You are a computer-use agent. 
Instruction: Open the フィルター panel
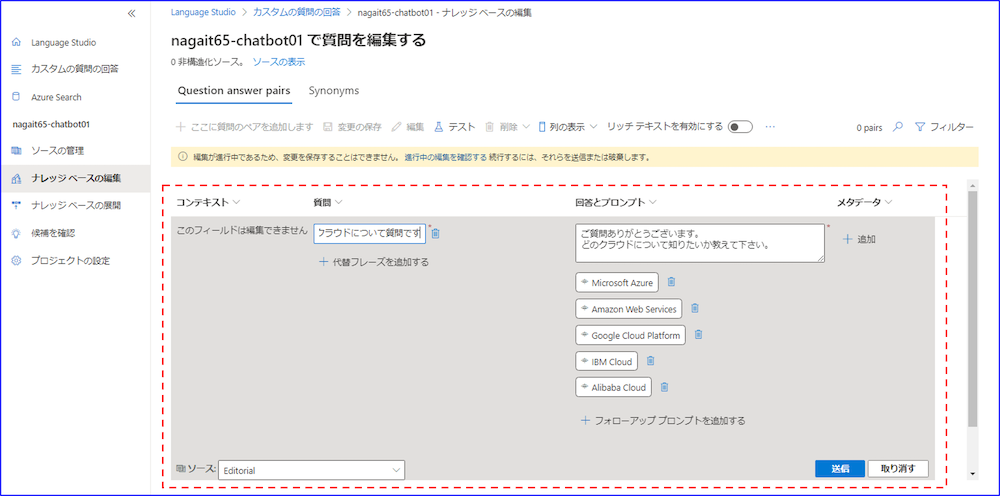[944, 127]
